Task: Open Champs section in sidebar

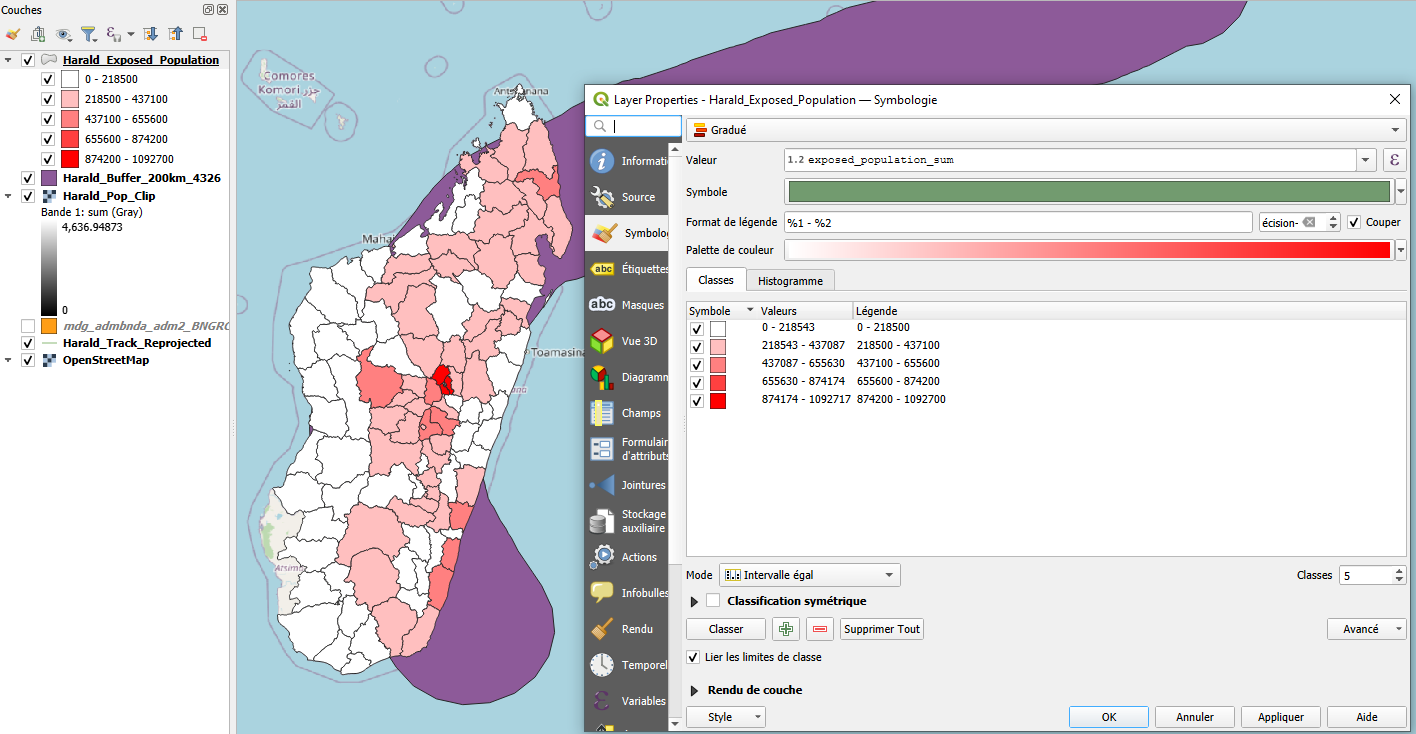Action: click(x=627, y=413)
